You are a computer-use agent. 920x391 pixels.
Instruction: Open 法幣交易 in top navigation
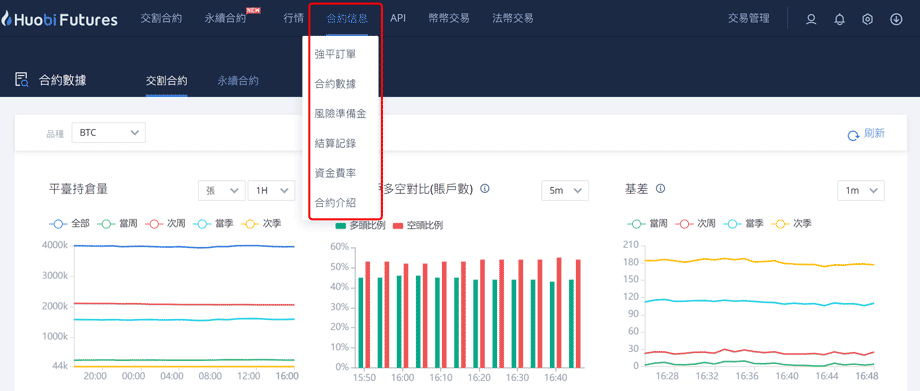(x=513, y=18)
